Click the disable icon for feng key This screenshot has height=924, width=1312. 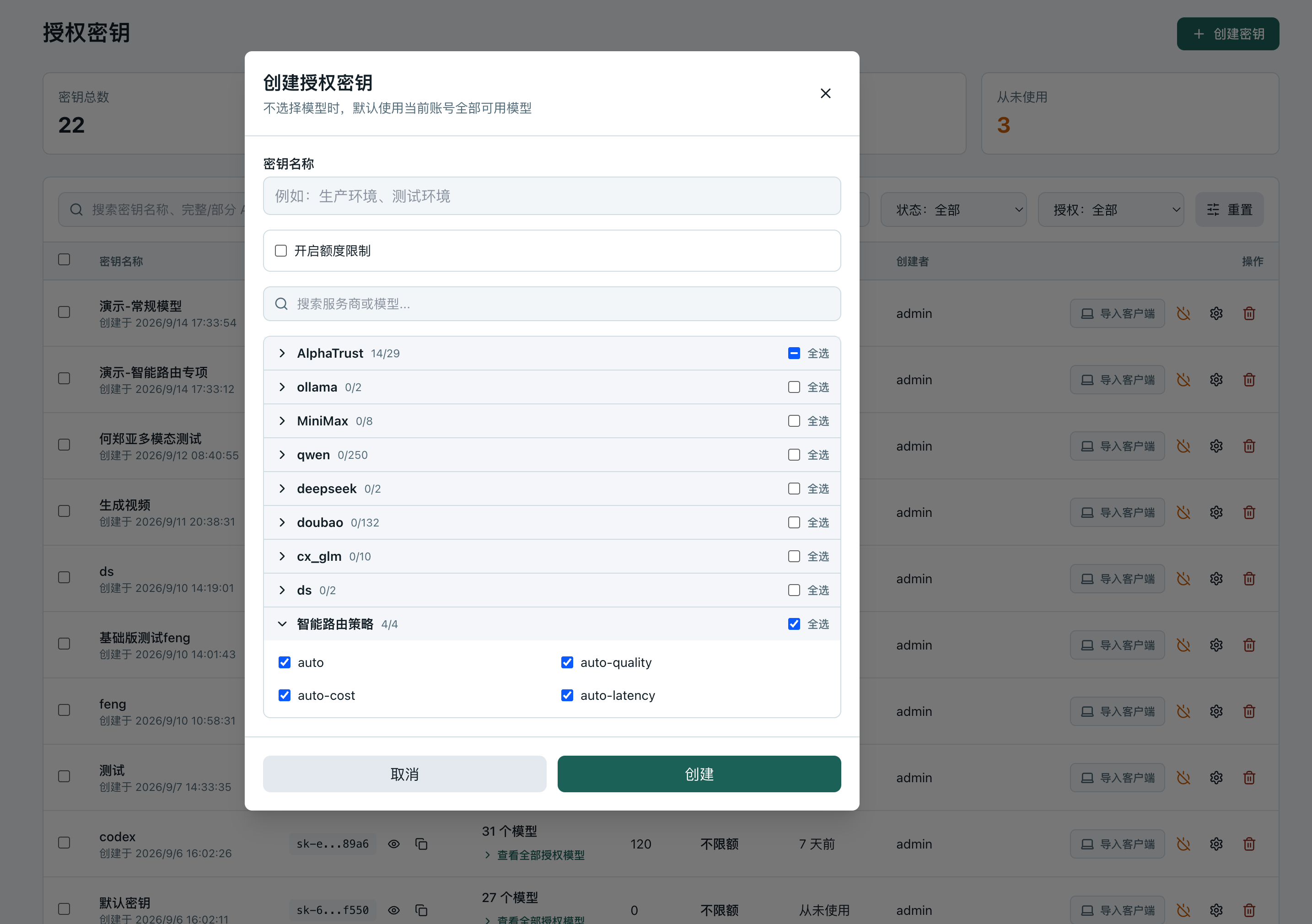tap(1183, 711)
